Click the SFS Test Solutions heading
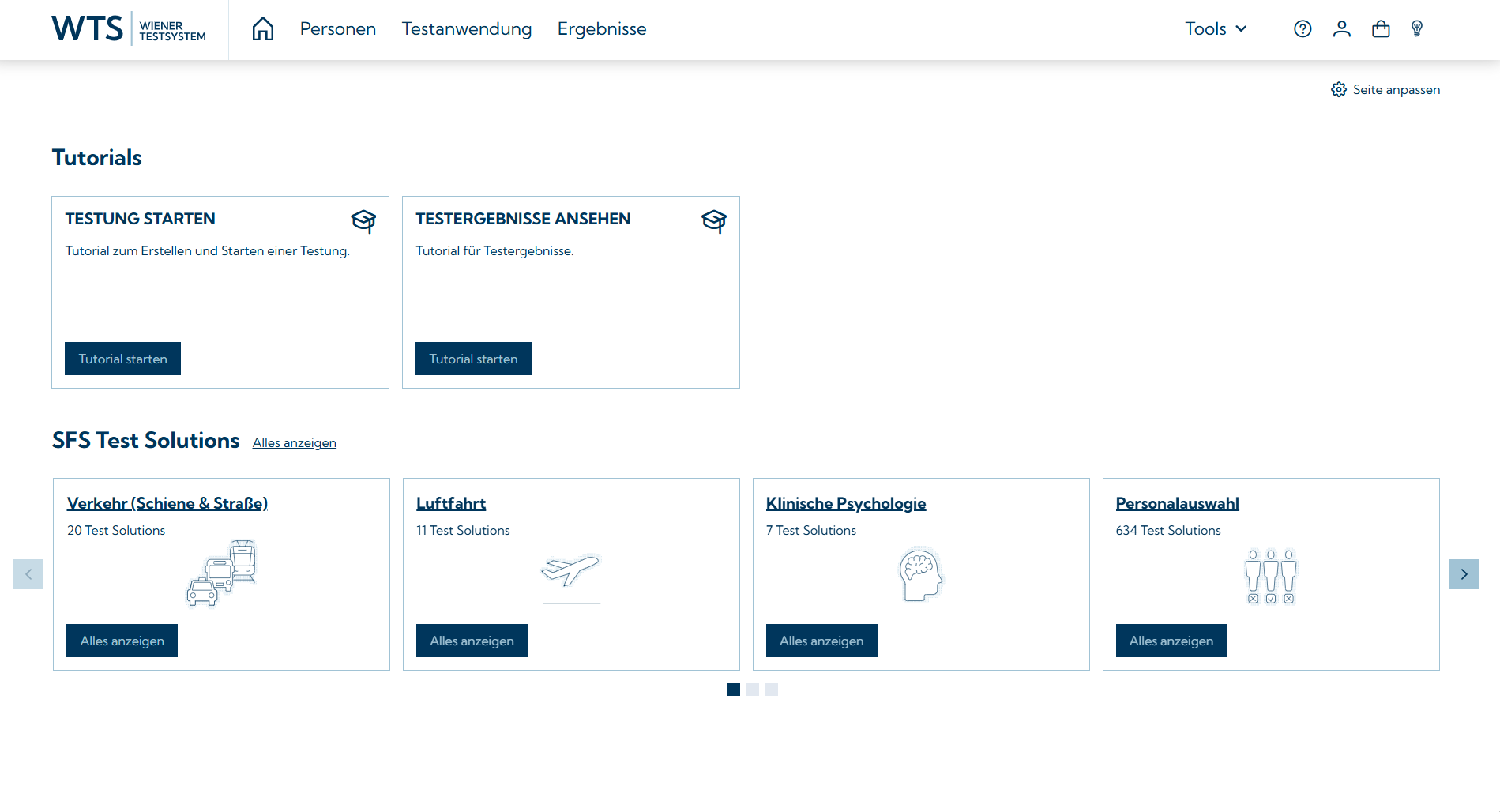 (x=146, y=441)
